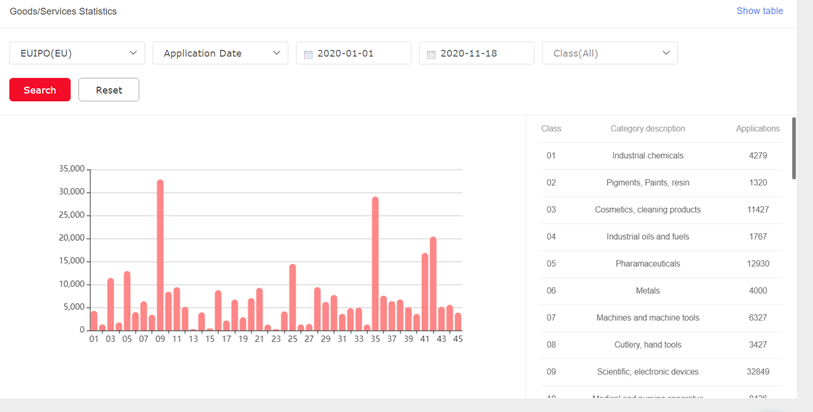Click the Applications column header
This screenshot has width=813, height=412.
758,129
